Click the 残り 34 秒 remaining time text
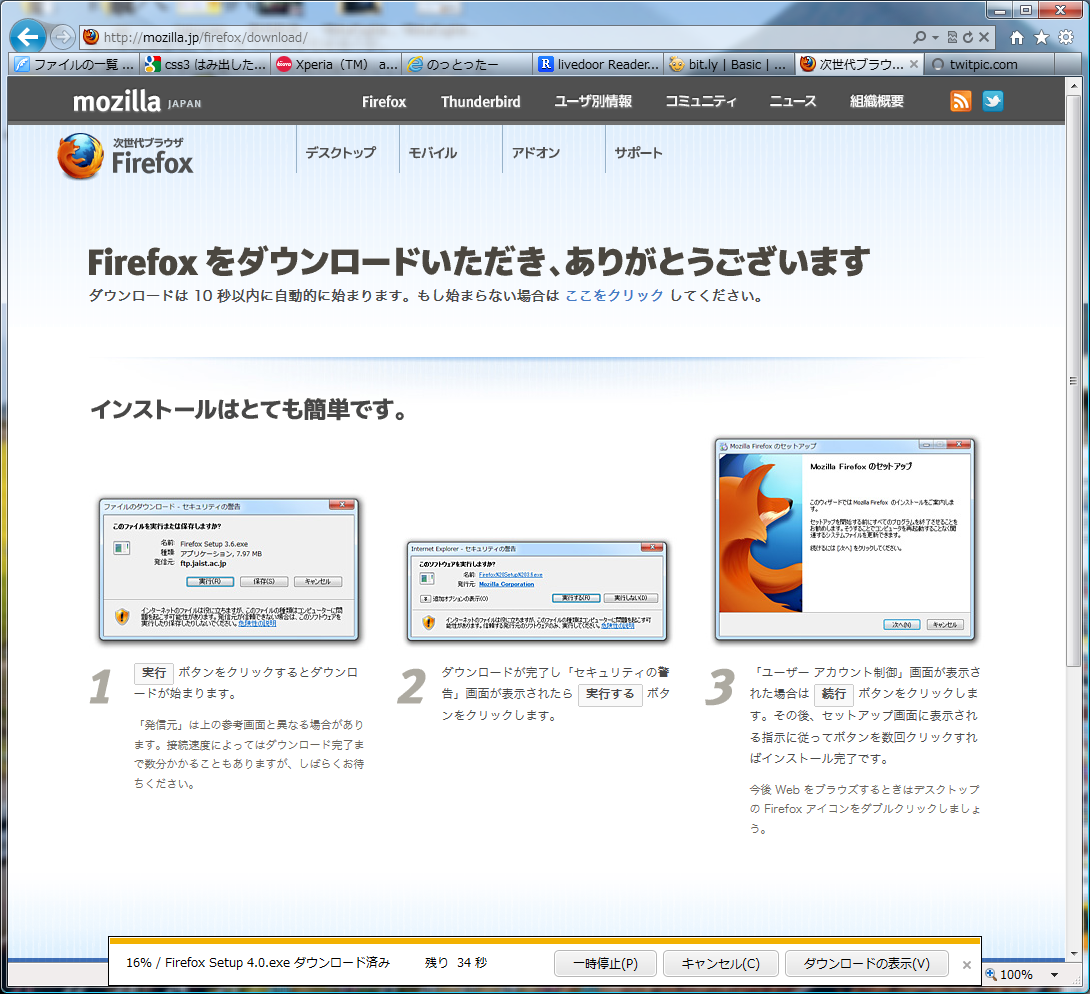The image size is (1090, 994). [x=456, y=963]
